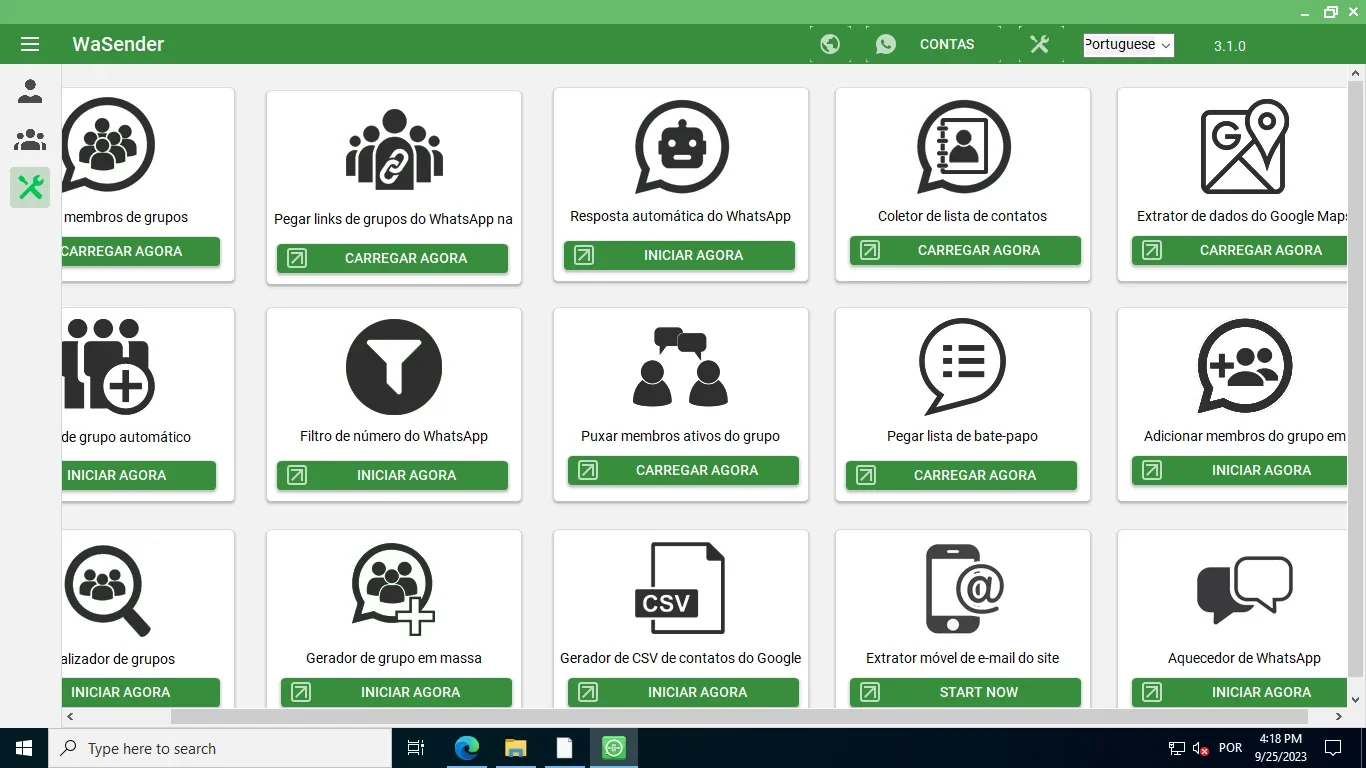
Task: Click the START NOW button
Action: (966, 692)
